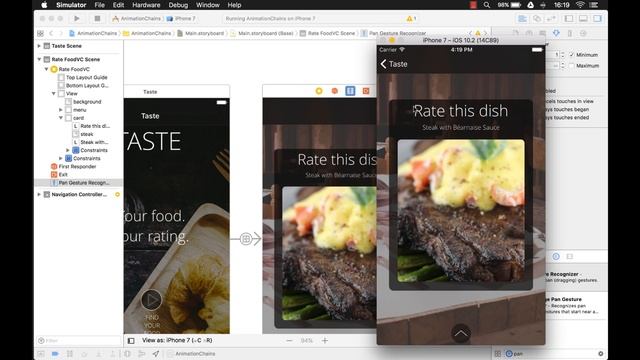
Task: Open the Identity inspector tab
Action: [x=542, y=33]
